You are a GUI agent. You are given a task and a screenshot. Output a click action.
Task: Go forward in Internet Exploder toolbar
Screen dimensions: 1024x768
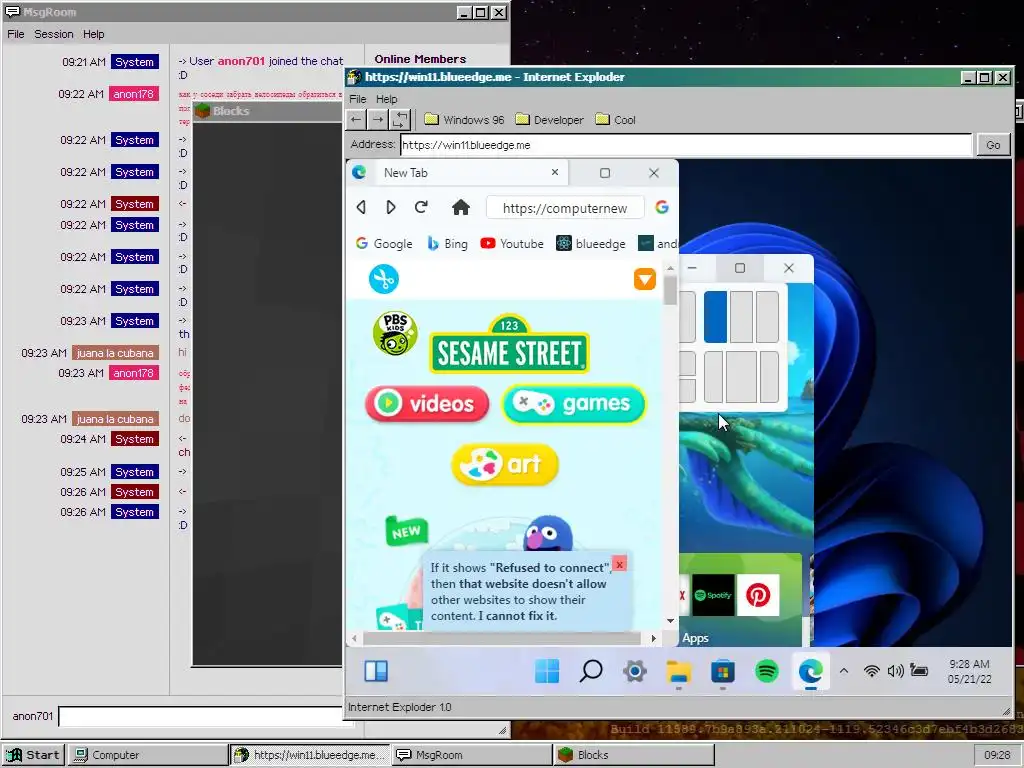[x=377, y=120]
